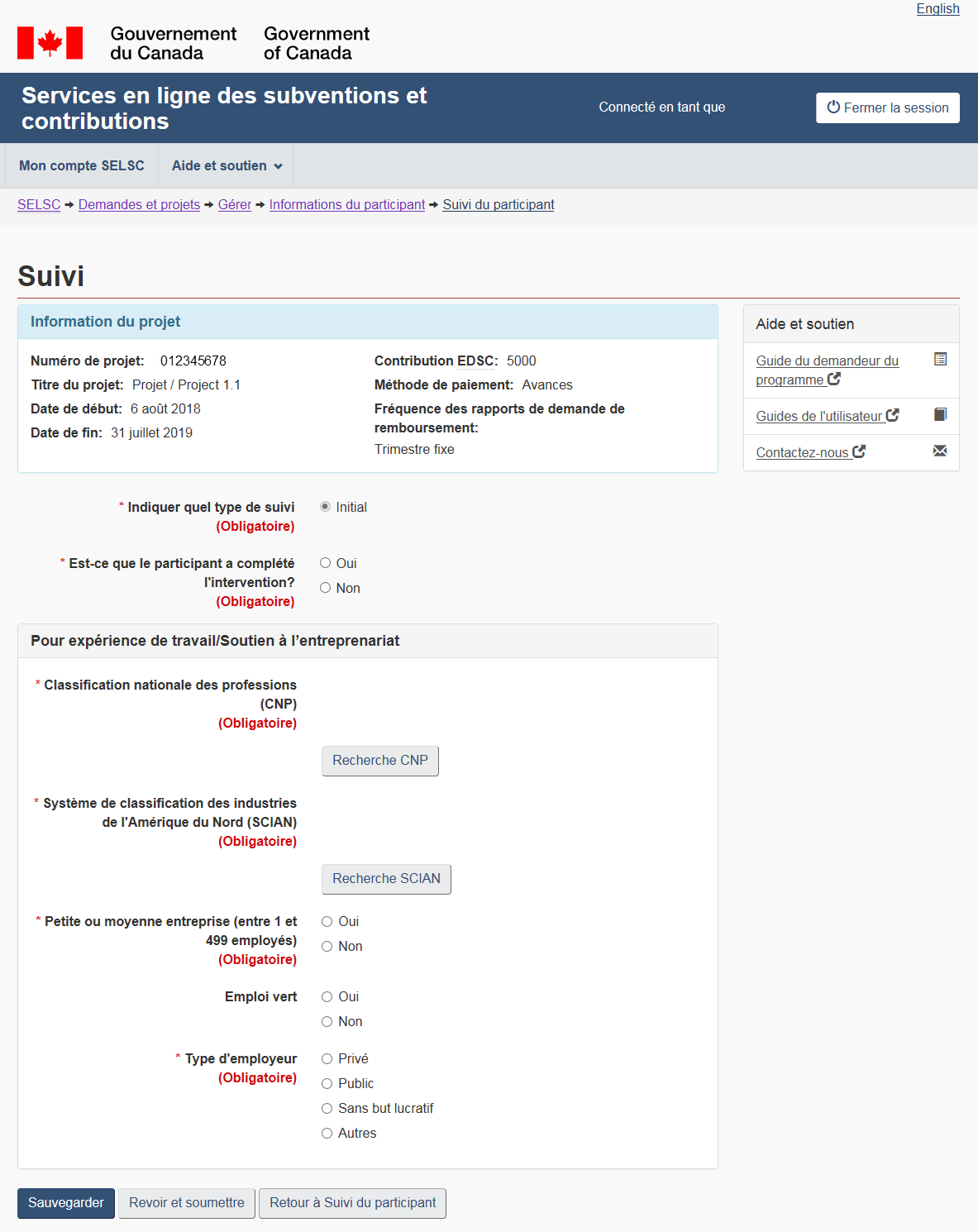
Task: Open Recherche CNP search
Action: tap(379, 761)
